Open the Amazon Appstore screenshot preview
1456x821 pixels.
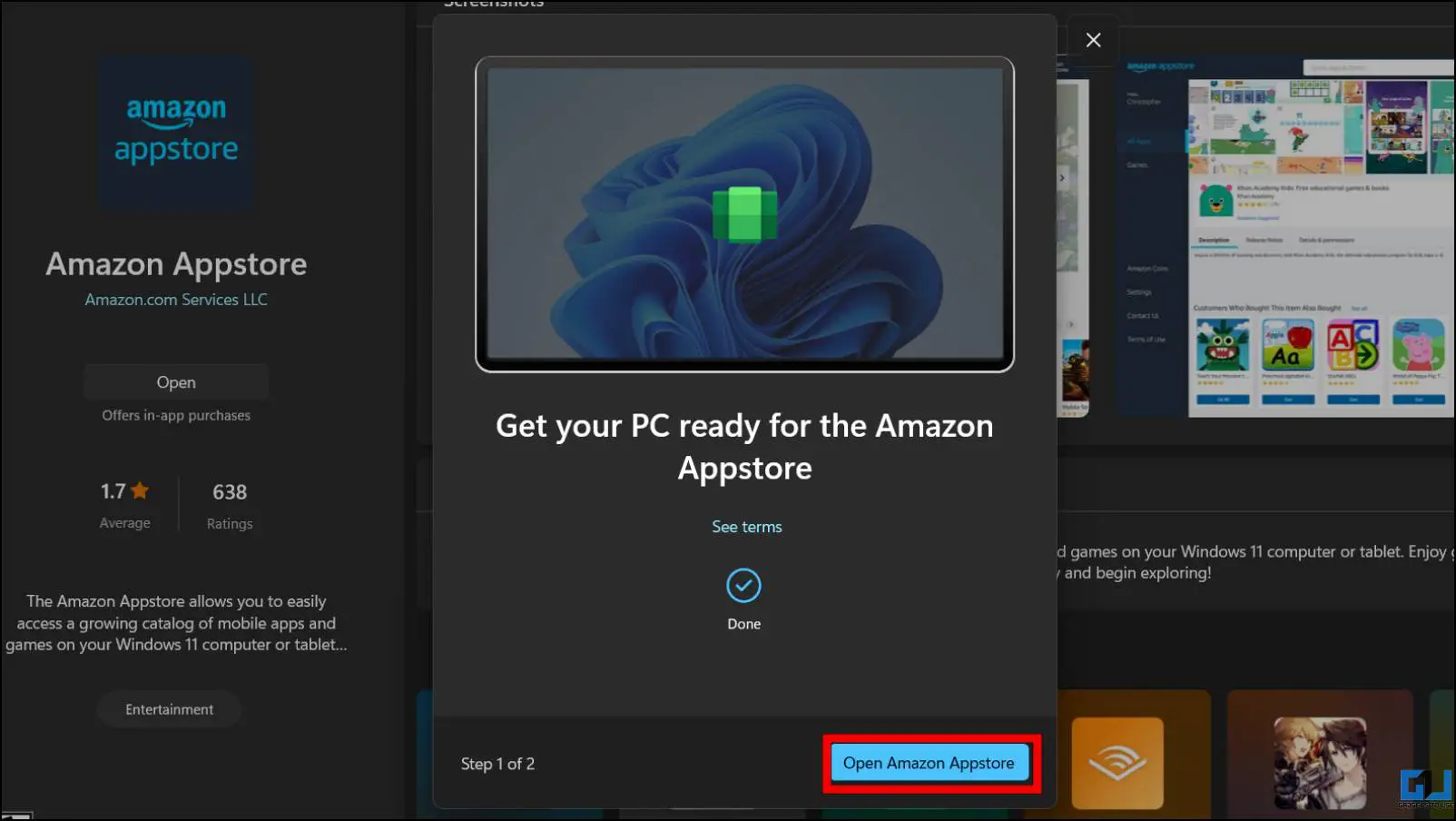pyautogui.click(x=1287, y=236)
